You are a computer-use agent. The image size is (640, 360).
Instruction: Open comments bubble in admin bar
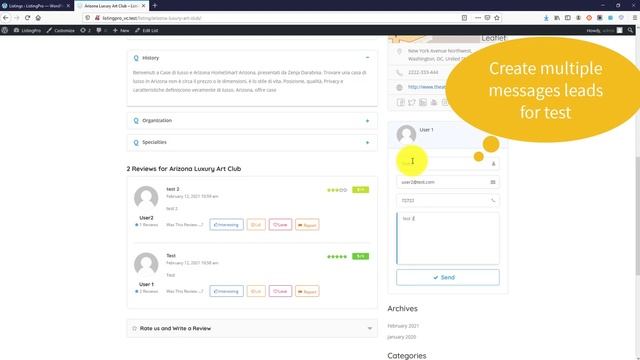pyautogui.click(x=101, y=31)
